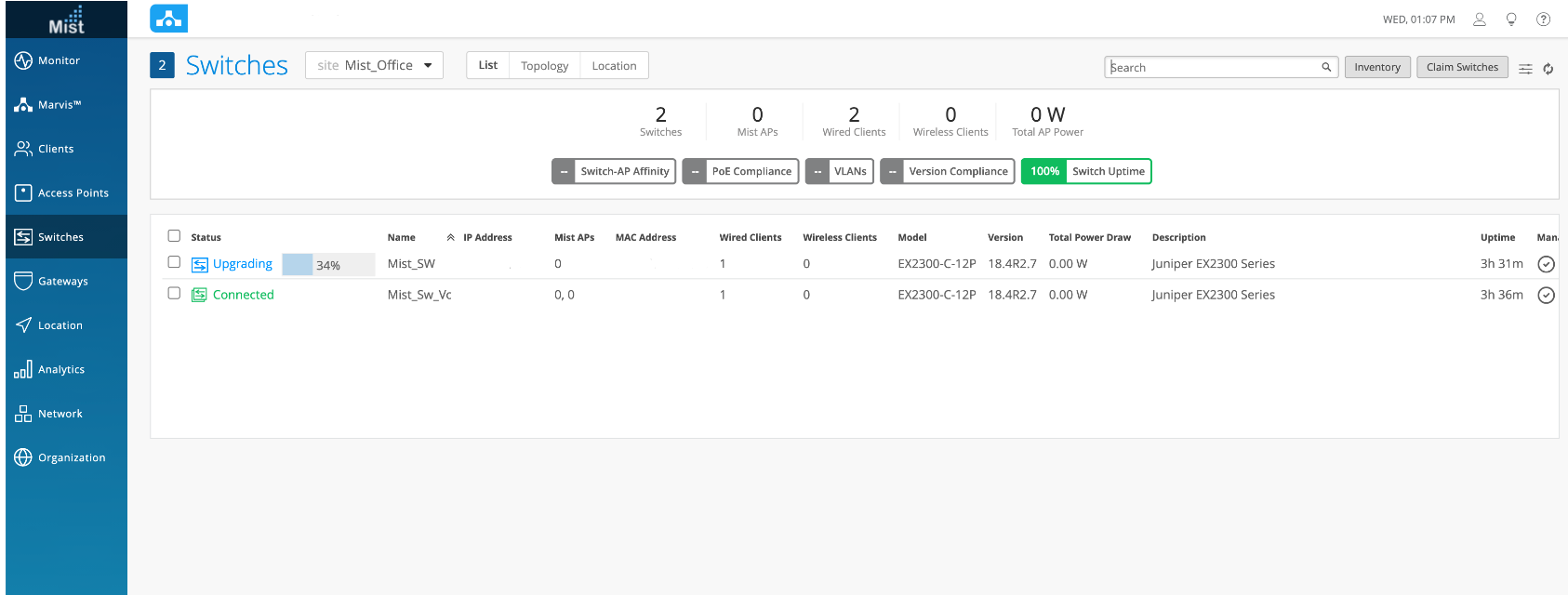Click the IP Address column header
Screen dimensions: 1568x595
(487, 238)
